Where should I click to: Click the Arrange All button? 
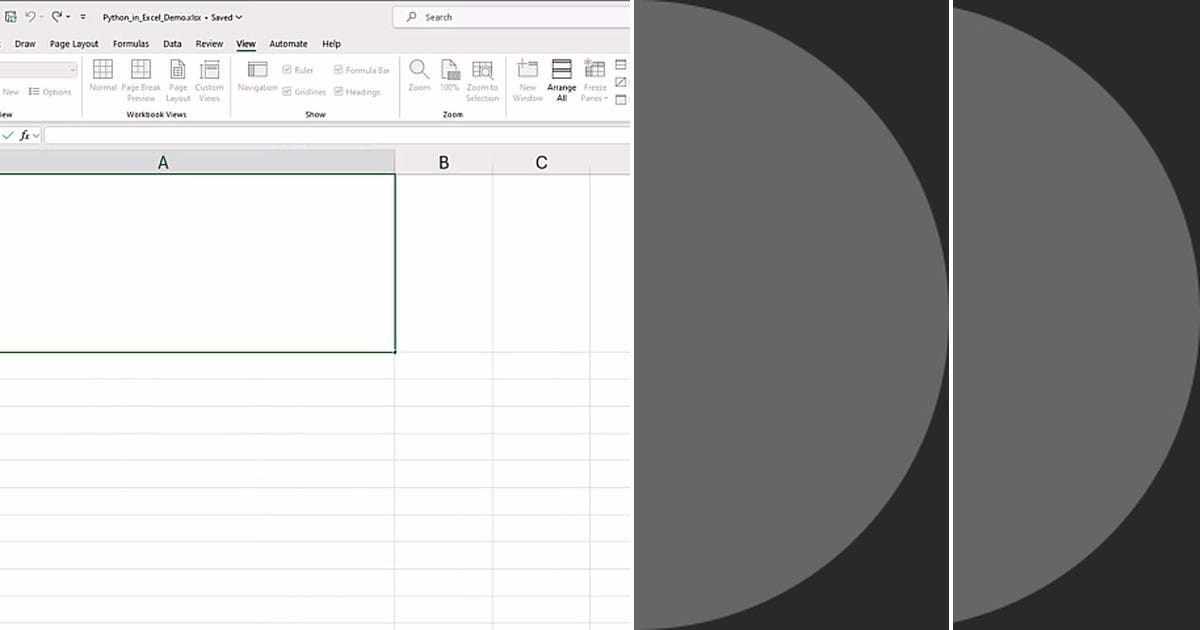pyautogui.click(x=561, y=79)
